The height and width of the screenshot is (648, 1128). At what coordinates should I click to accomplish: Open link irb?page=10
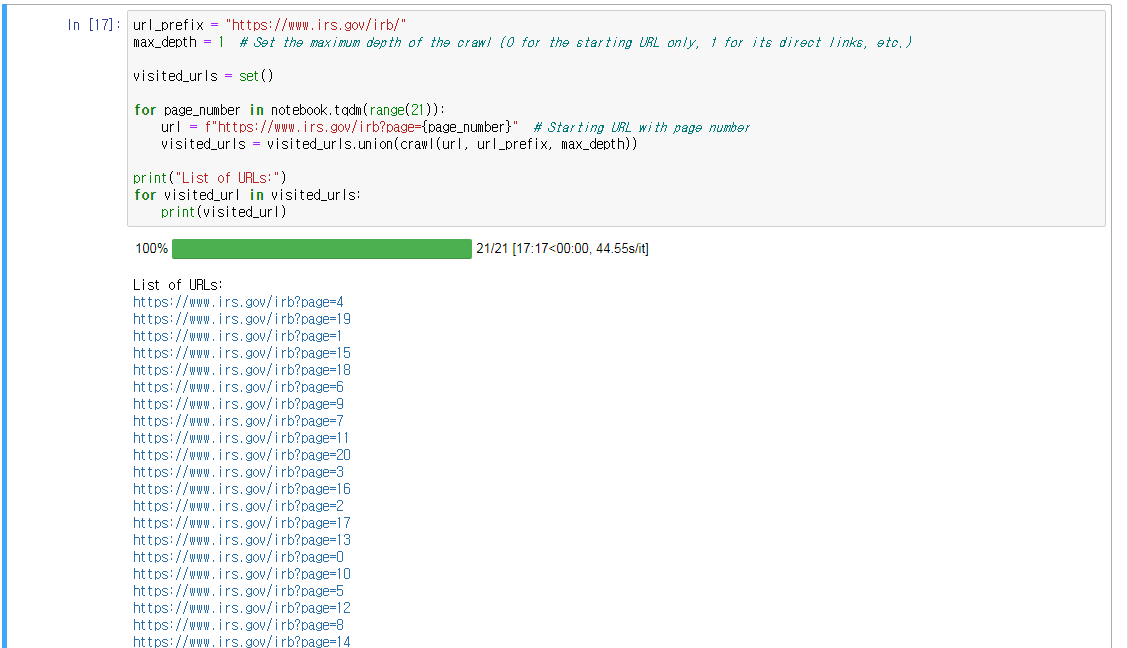pyautogui.click(x=242, y=575)
